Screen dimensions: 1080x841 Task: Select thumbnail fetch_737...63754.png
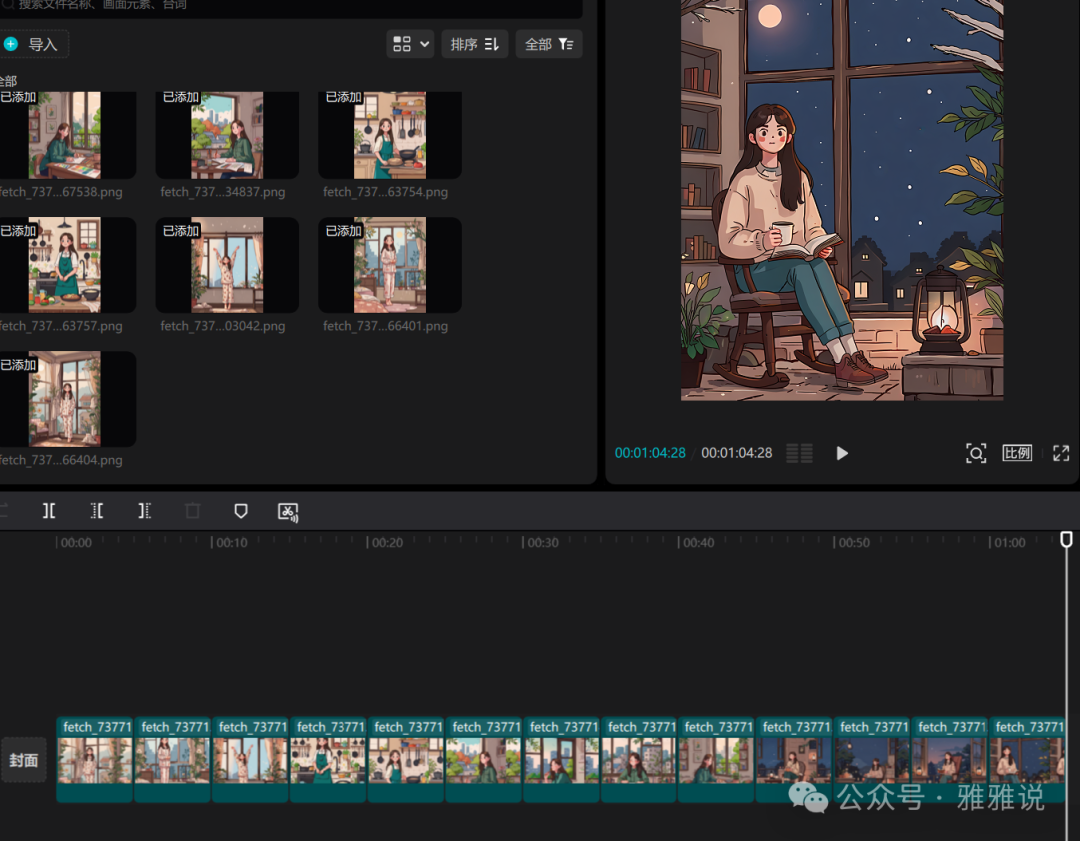pyautogui.click(x=390, y=135)
